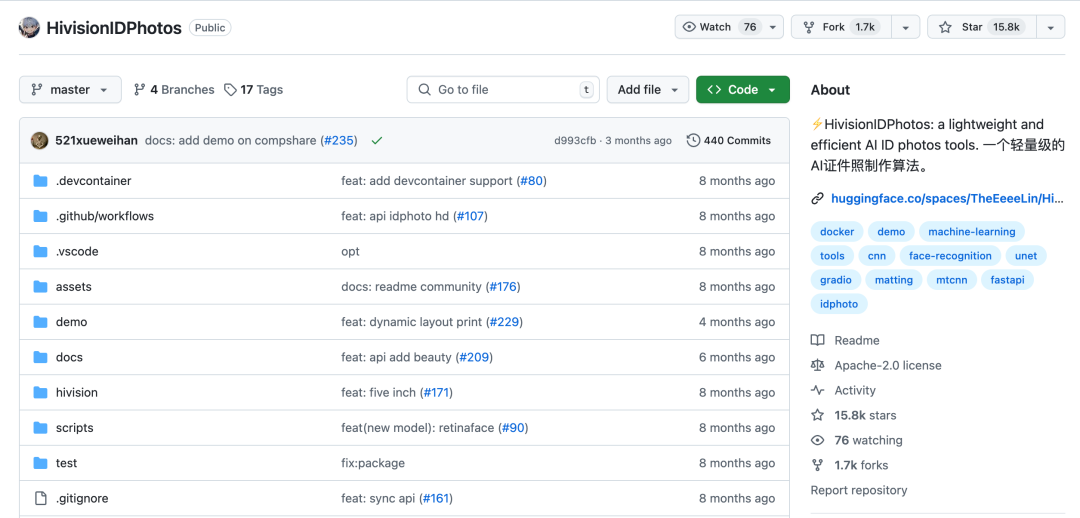Click the Star icon button
Screen dimensions: 1080x518
(945, 28)
